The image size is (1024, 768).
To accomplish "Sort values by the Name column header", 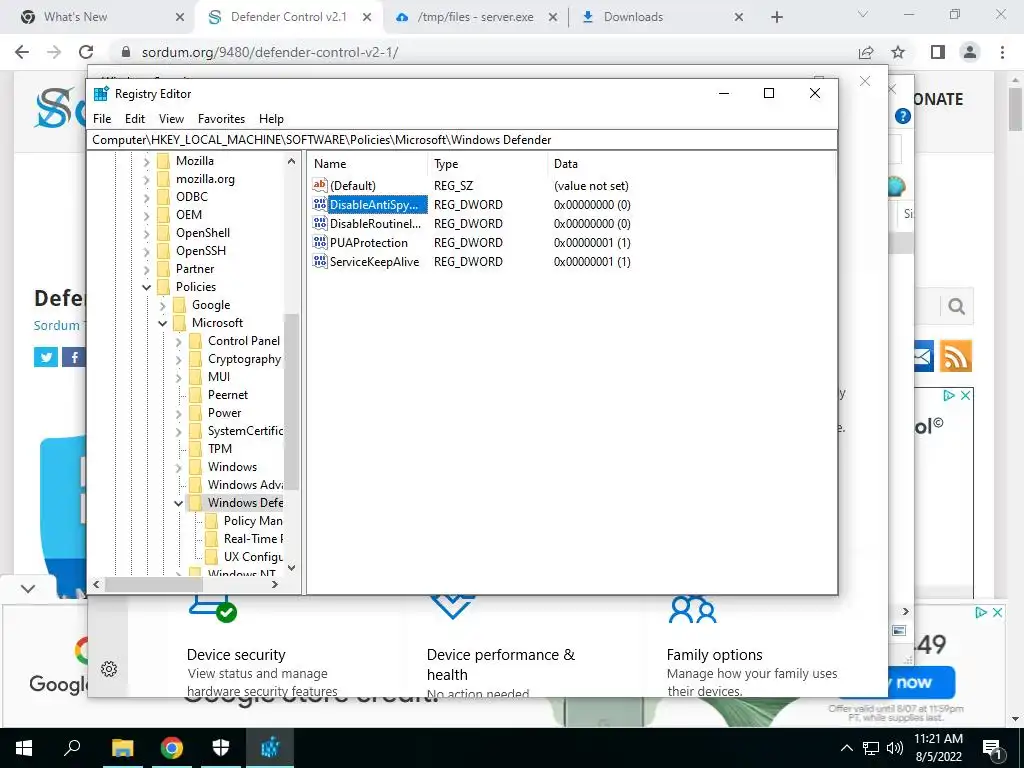I will (369, 164).
